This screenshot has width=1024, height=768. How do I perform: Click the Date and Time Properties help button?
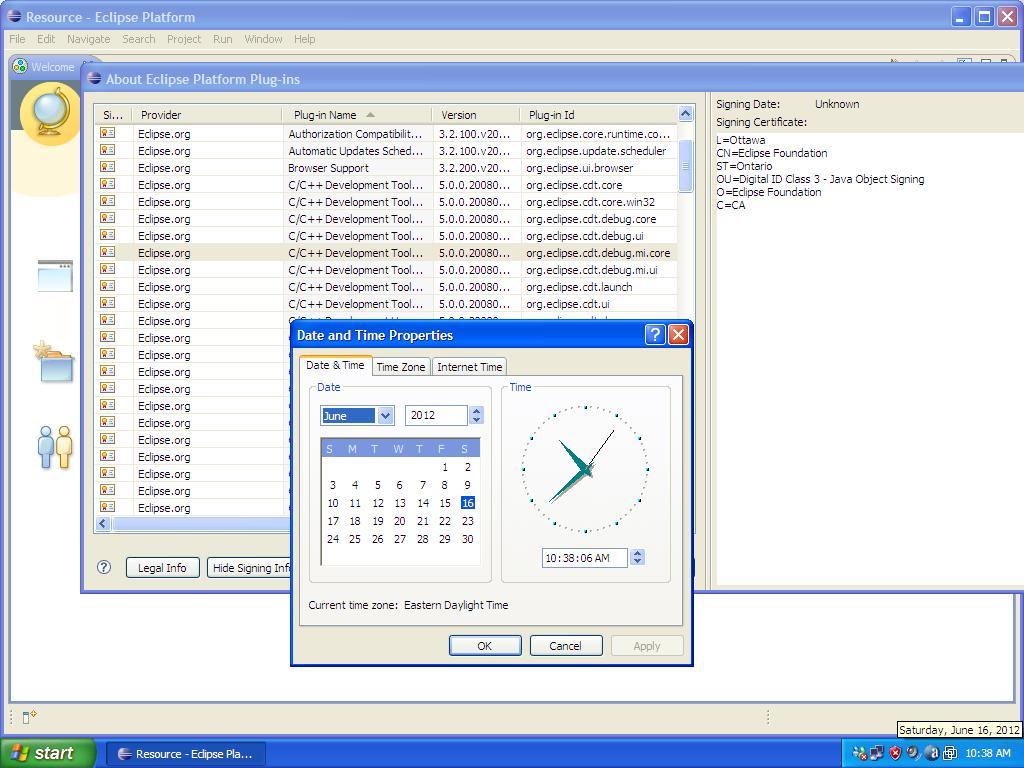654,335
